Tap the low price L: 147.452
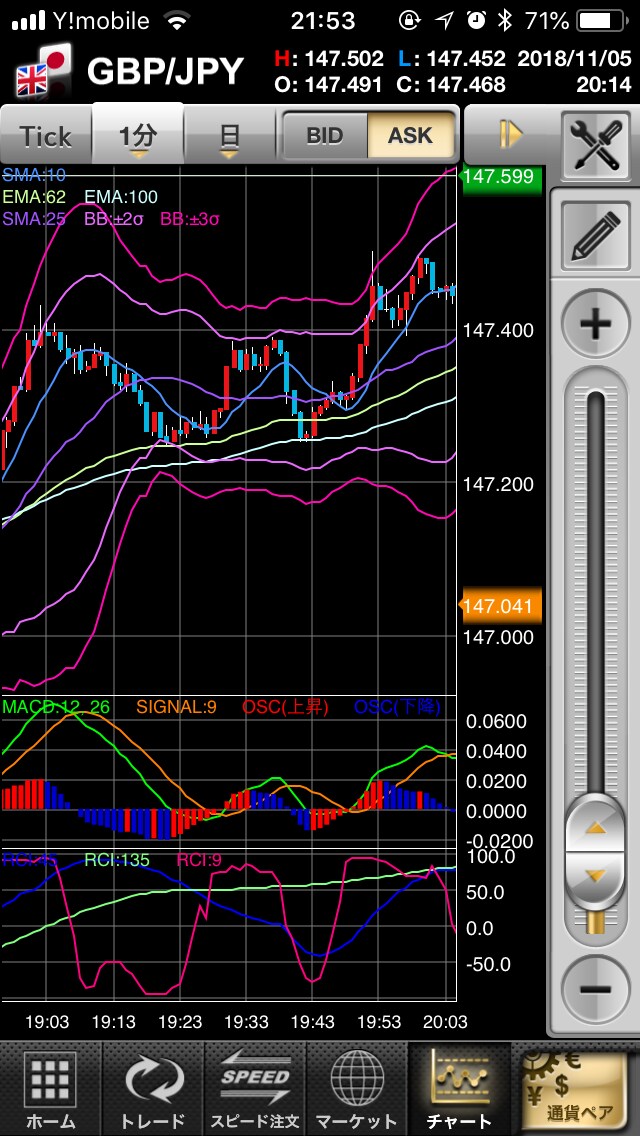Image resolution: width=640 pixels, height=1136 pixels. 452,59
